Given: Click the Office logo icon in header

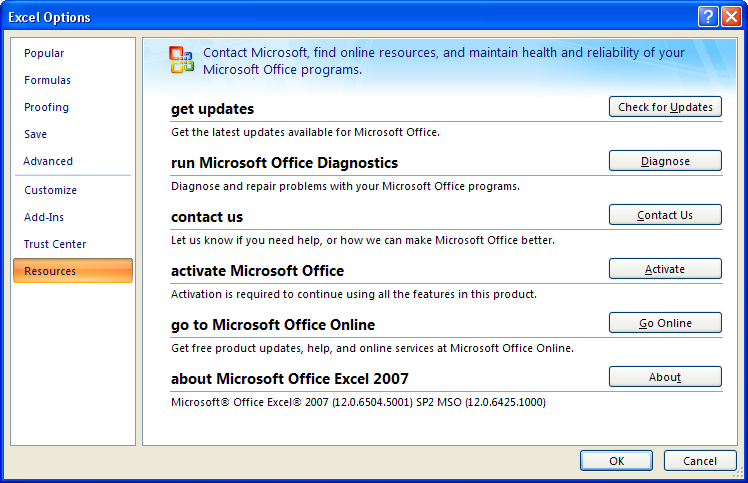Looking at the screenshot, I should click(181, 60).
